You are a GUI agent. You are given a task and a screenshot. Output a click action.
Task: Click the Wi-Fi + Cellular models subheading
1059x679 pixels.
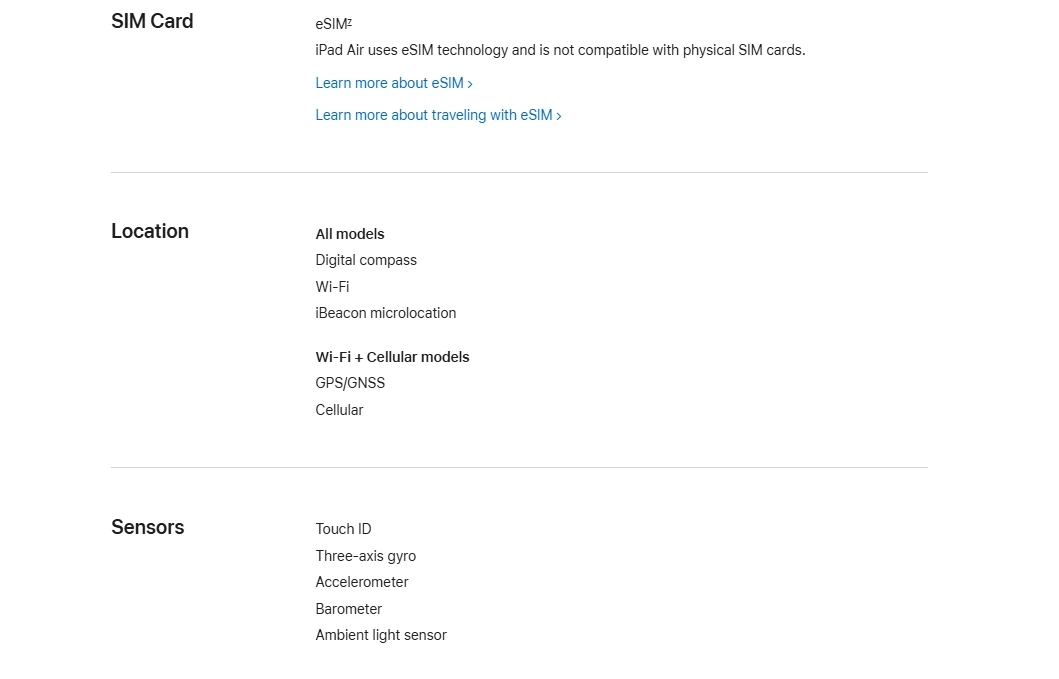click(x=392, y=357)
